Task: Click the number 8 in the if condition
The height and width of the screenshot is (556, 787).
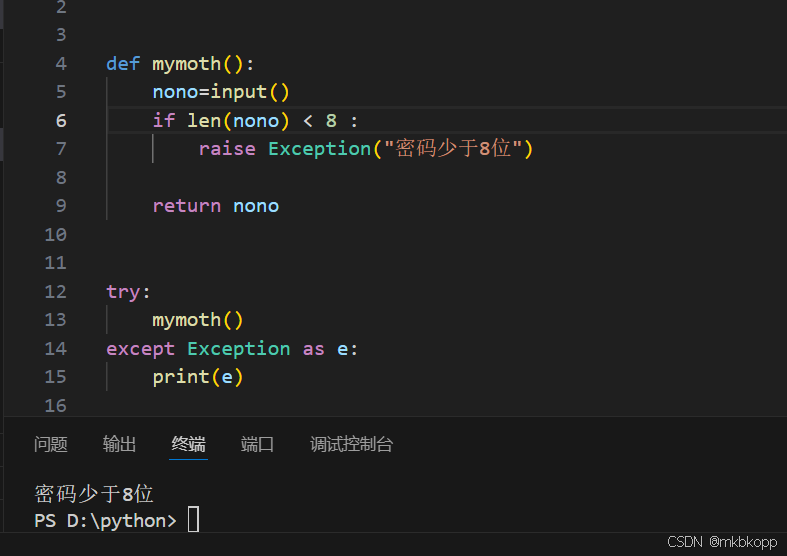Action: 331,120
